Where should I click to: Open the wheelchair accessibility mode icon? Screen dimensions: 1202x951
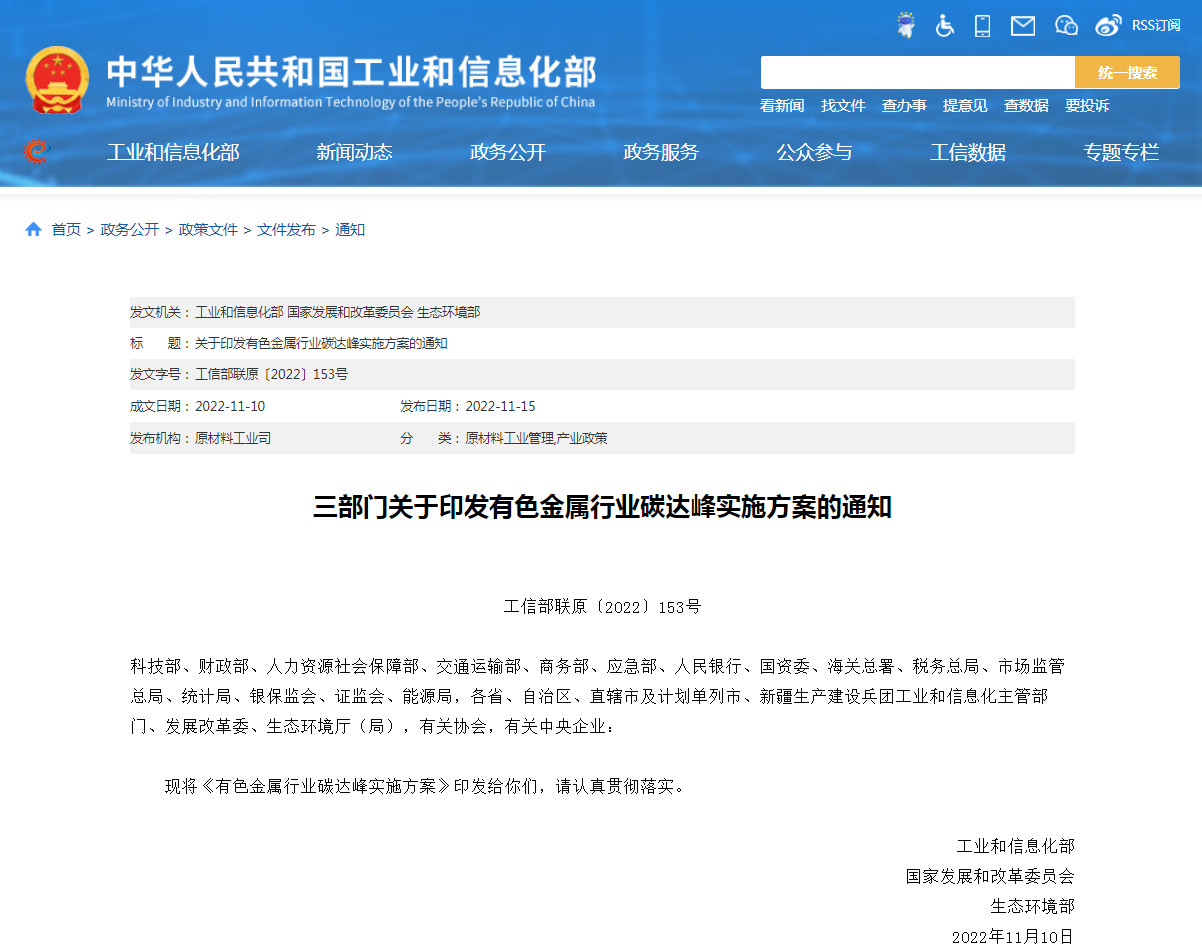pyautogui.click(x=945, y=25)
